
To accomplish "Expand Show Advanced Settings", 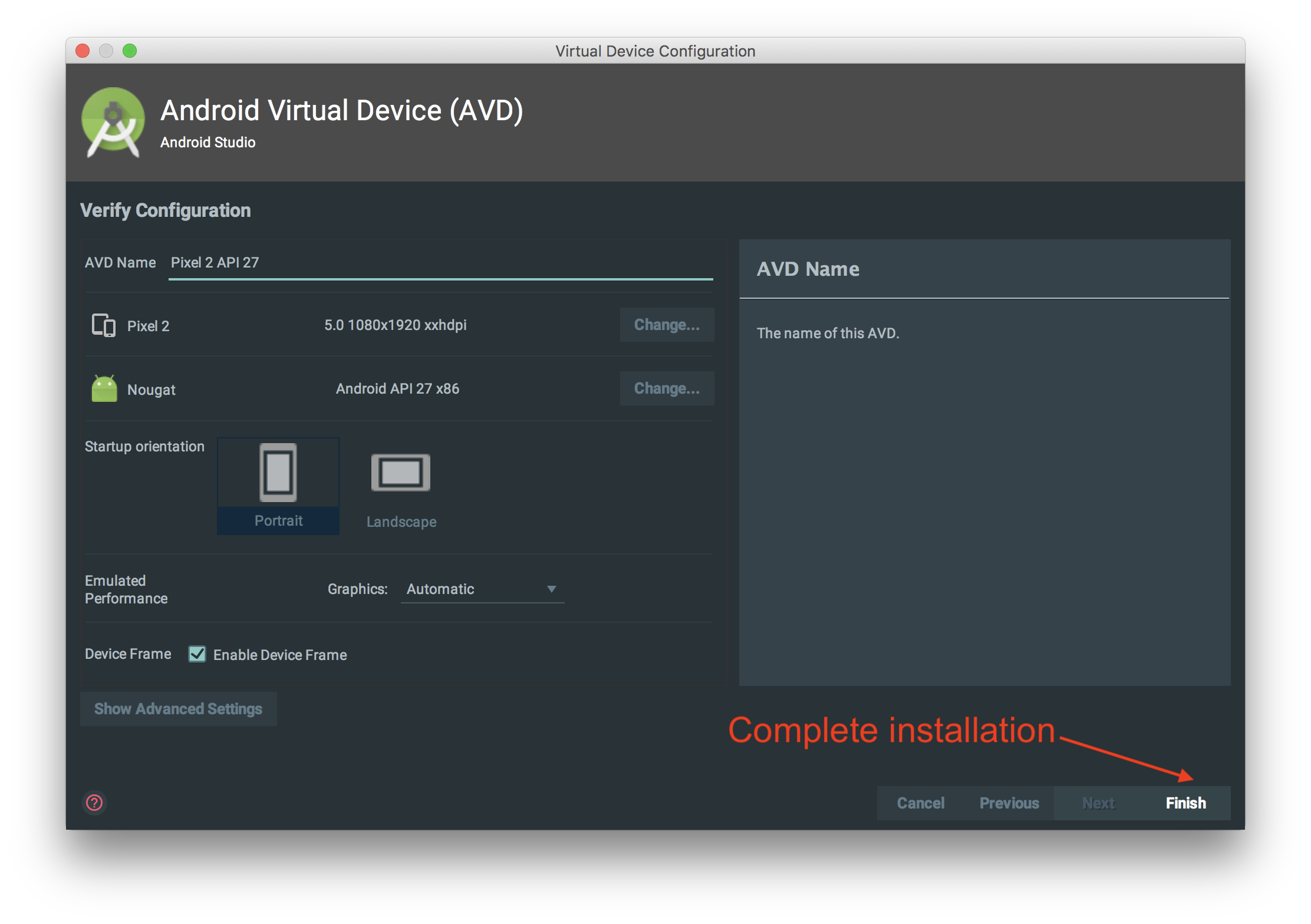I will (178, 709).
